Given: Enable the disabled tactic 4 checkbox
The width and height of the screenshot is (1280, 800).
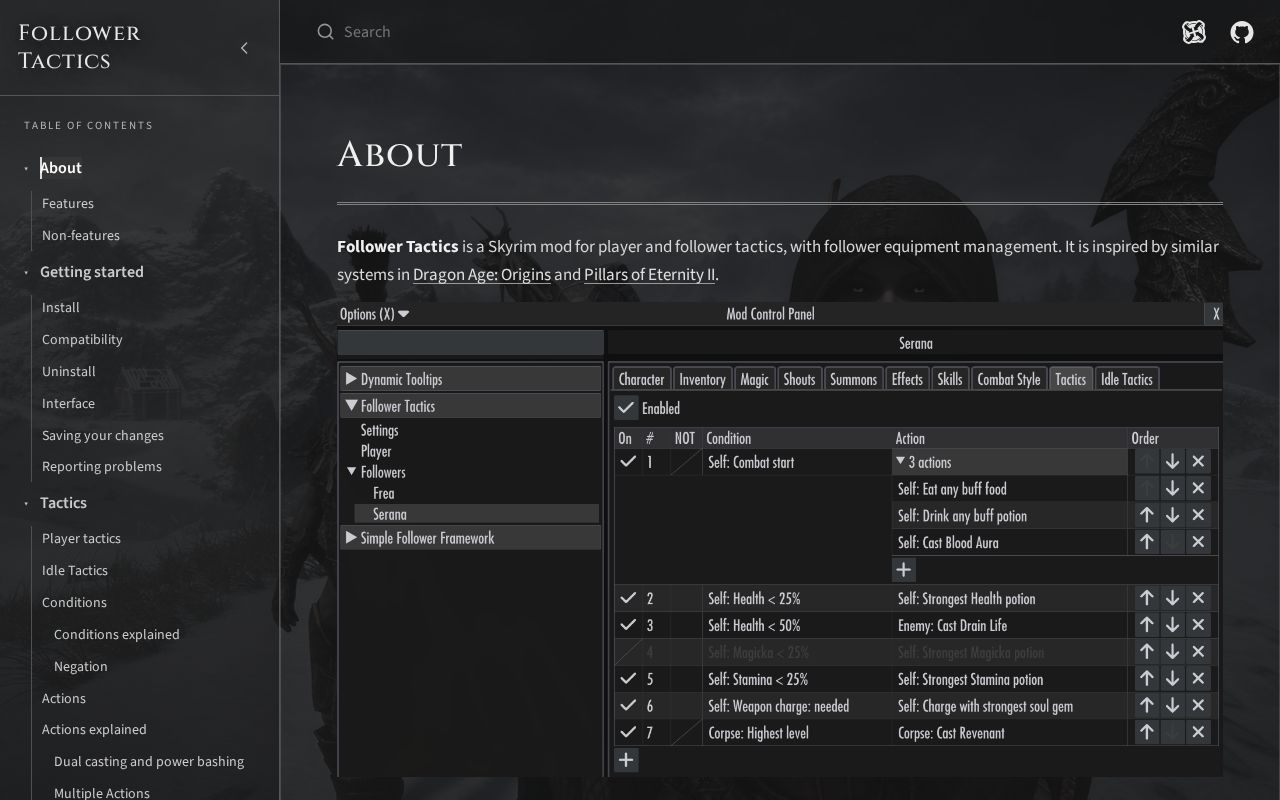Looking at the screenshot, I should click(628, 652).
